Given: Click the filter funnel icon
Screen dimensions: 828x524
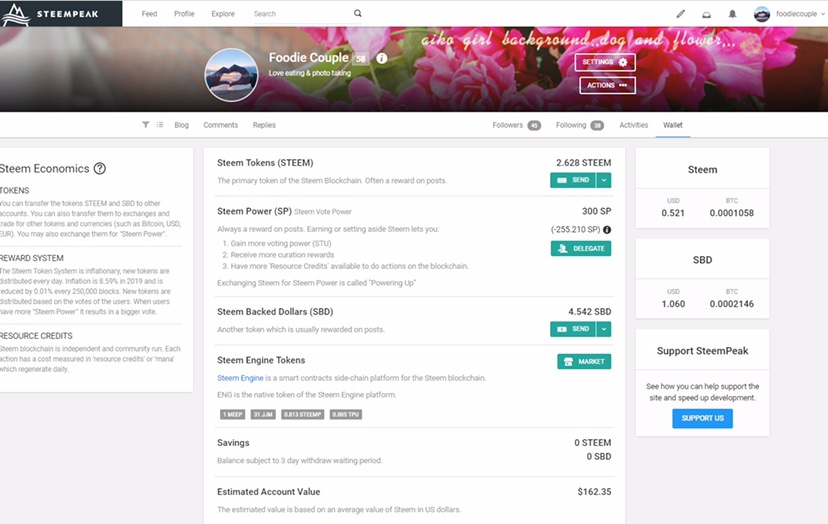Looking at the screenshot, I should pos(145,125).
